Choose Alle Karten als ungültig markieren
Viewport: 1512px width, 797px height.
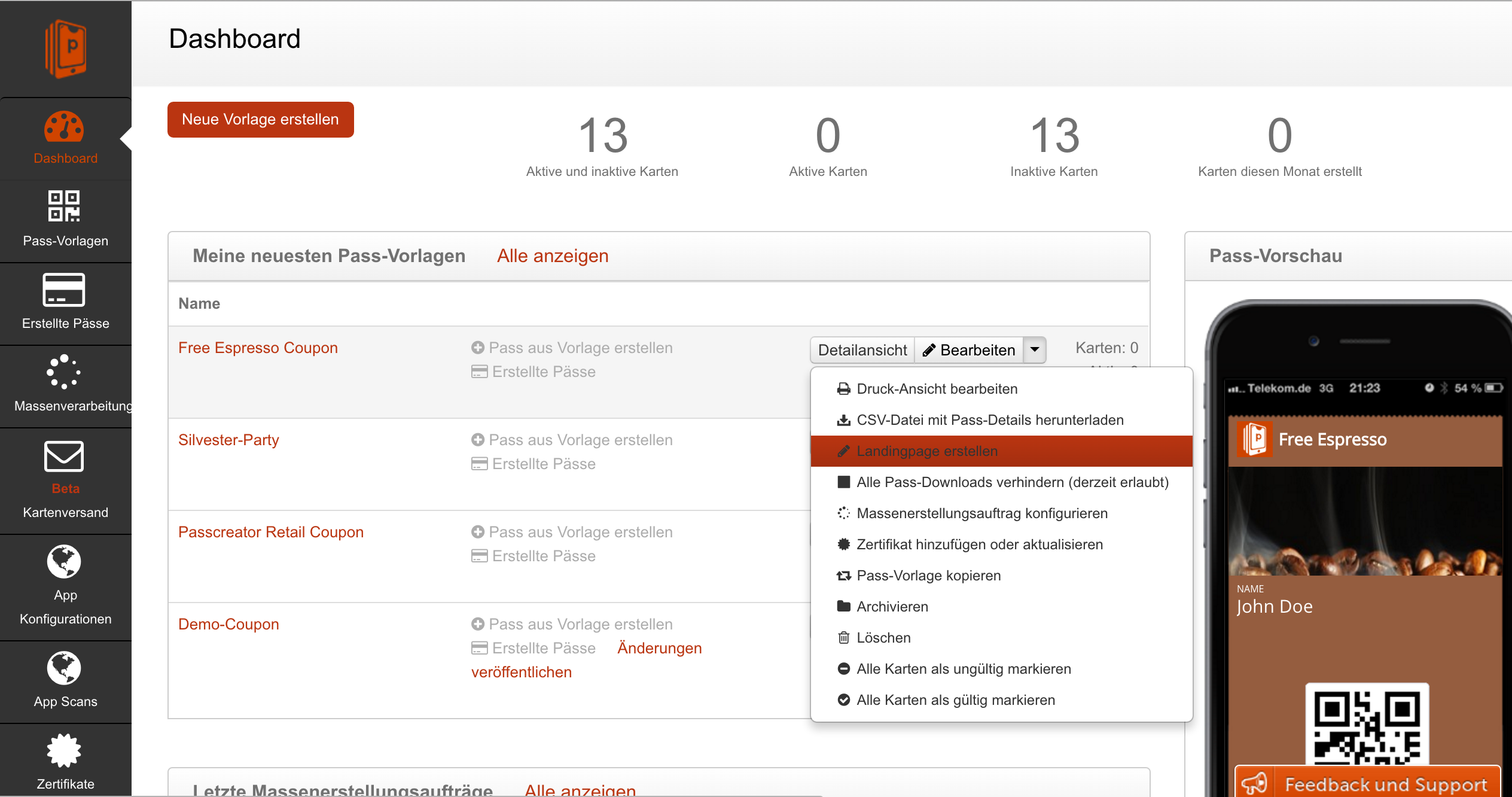click(x=1002, y=669)
